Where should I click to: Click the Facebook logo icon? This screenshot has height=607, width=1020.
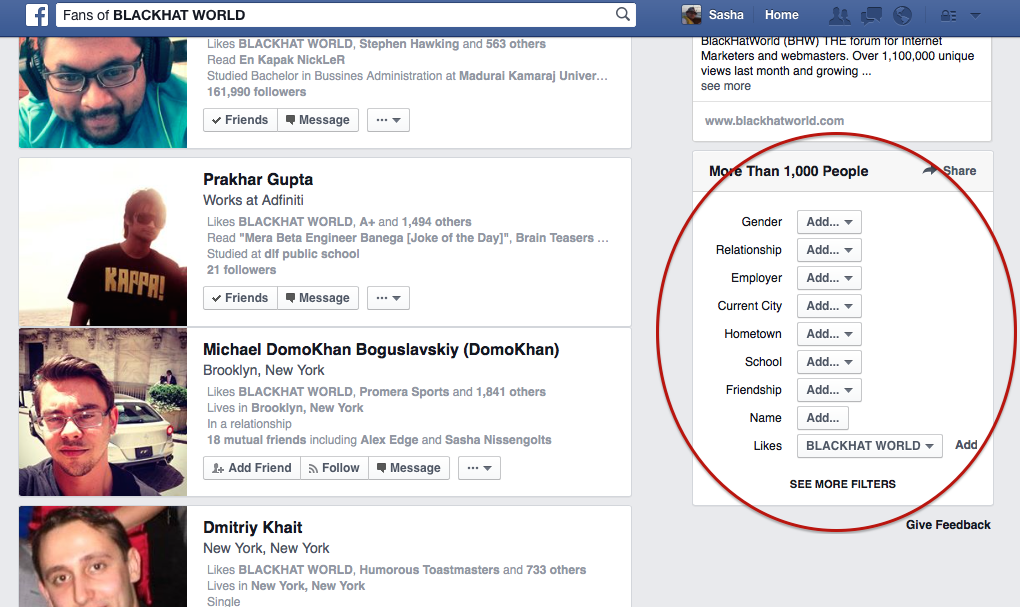point(37,15)
